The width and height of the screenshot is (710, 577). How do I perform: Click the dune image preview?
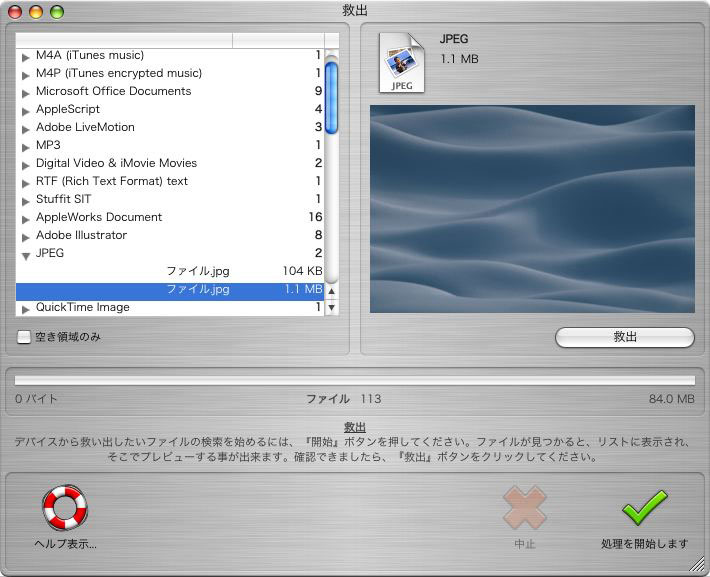click(x=532, y=209)
